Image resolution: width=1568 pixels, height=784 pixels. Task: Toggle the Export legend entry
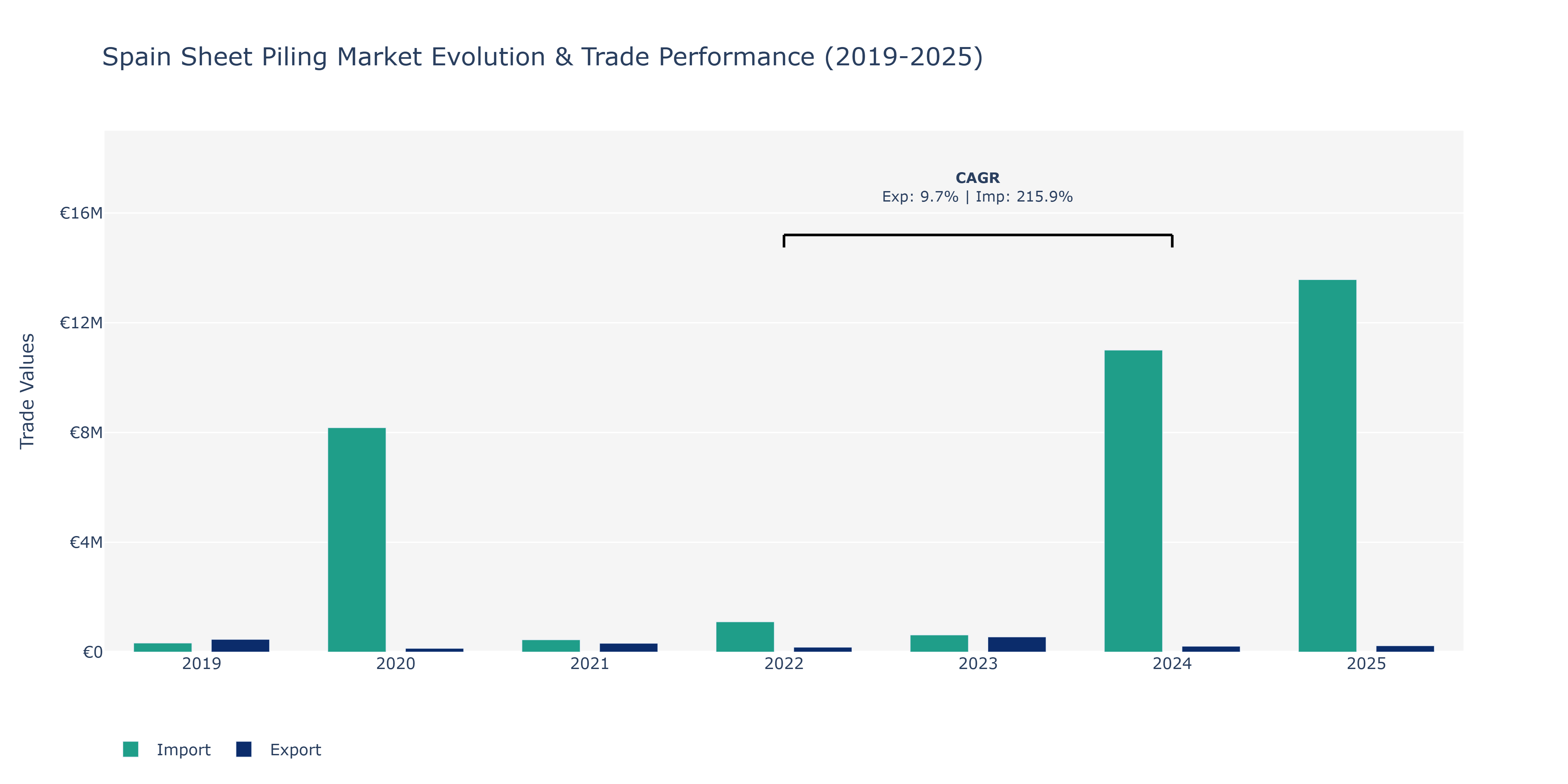tap(279, 749)
